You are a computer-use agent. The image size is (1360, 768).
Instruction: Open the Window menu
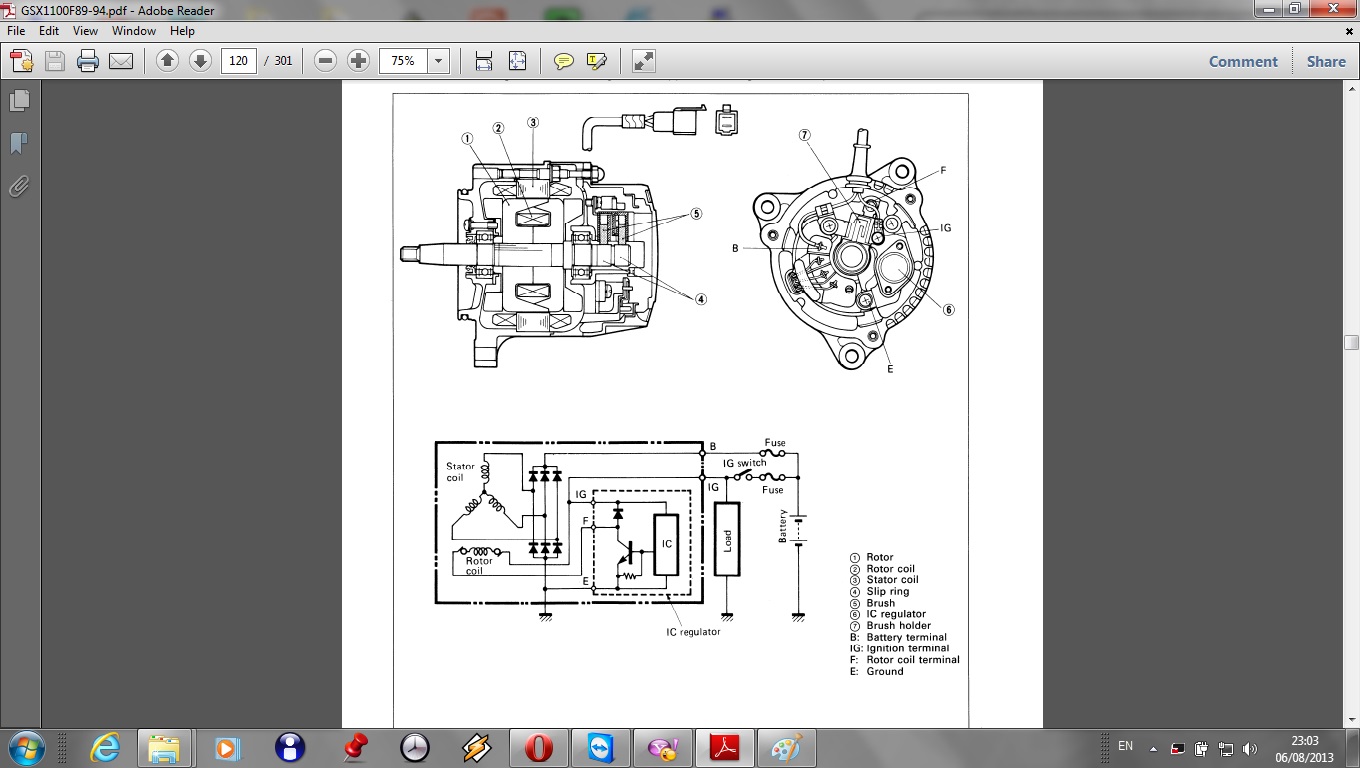134,31
